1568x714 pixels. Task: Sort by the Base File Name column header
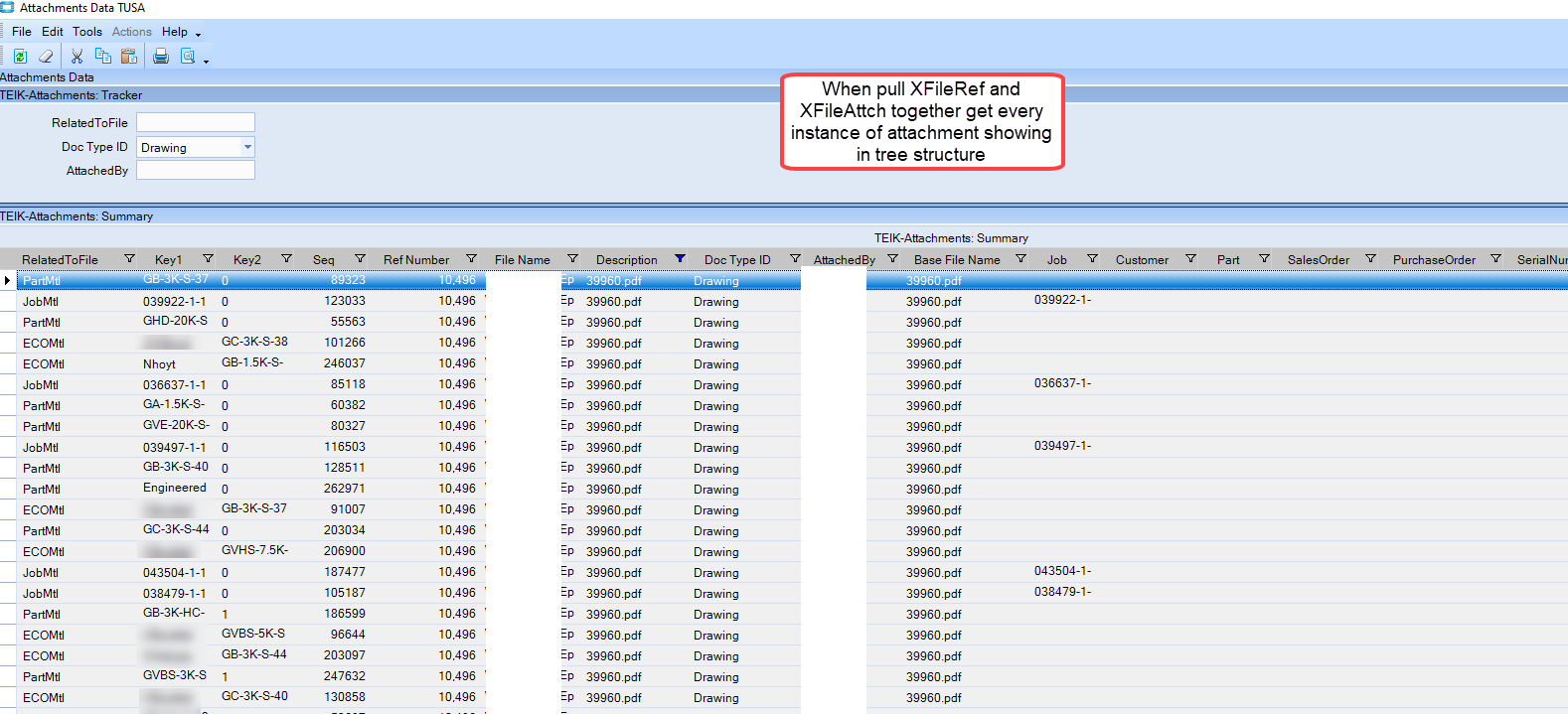(957, 260)
